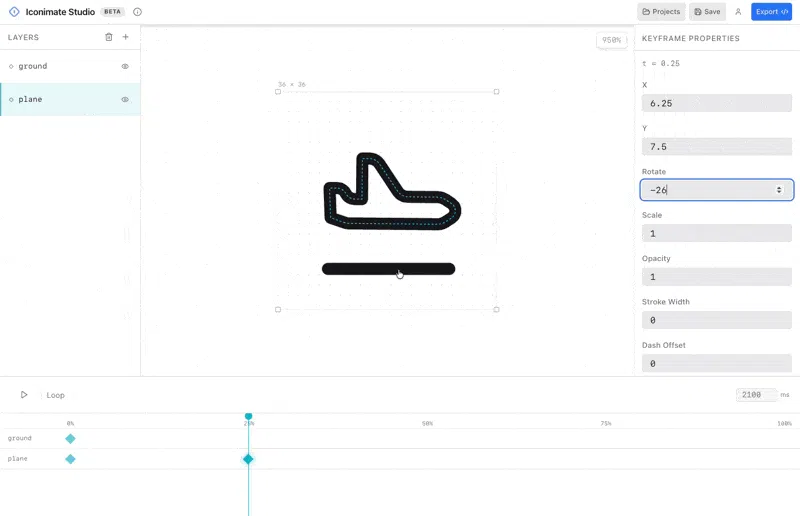Image resolution: width=800 pixels, height=516 pixels.
Task: Click the plane layer diamond icon
Action: pos(11,100)
